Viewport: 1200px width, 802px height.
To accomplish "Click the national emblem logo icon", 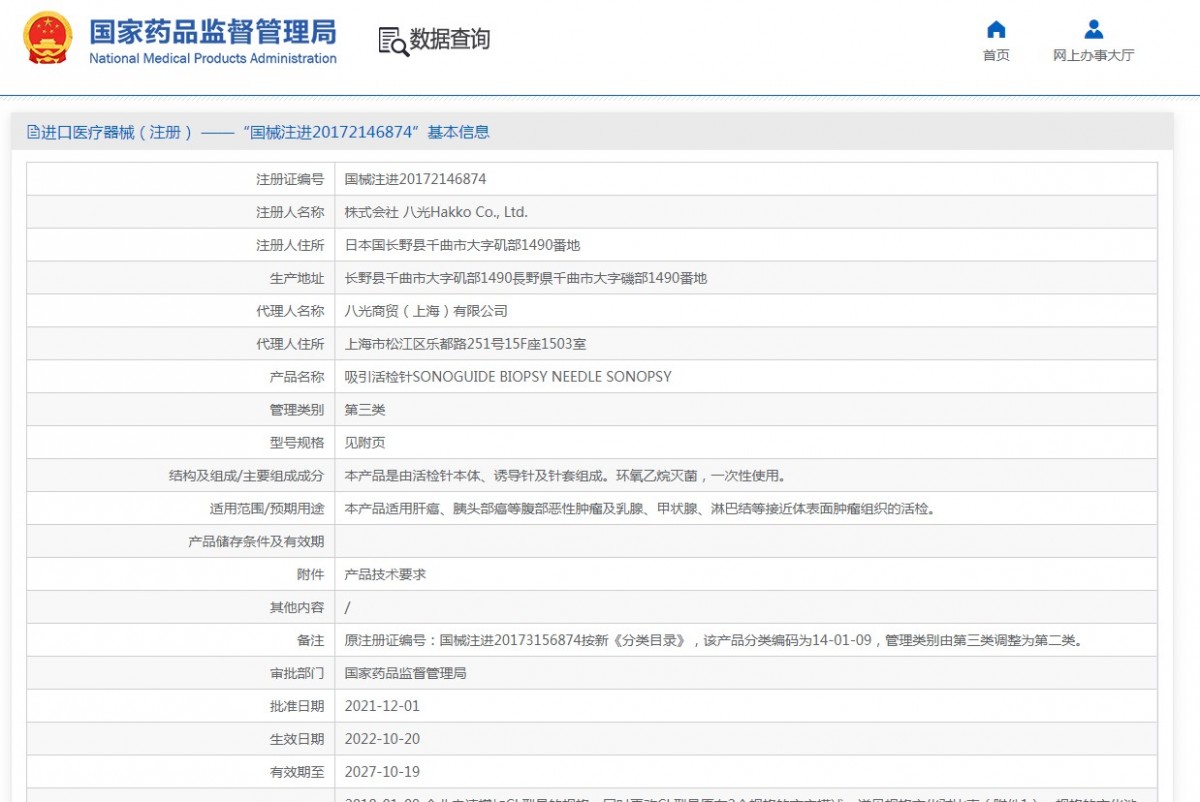I will coord(48,39).
